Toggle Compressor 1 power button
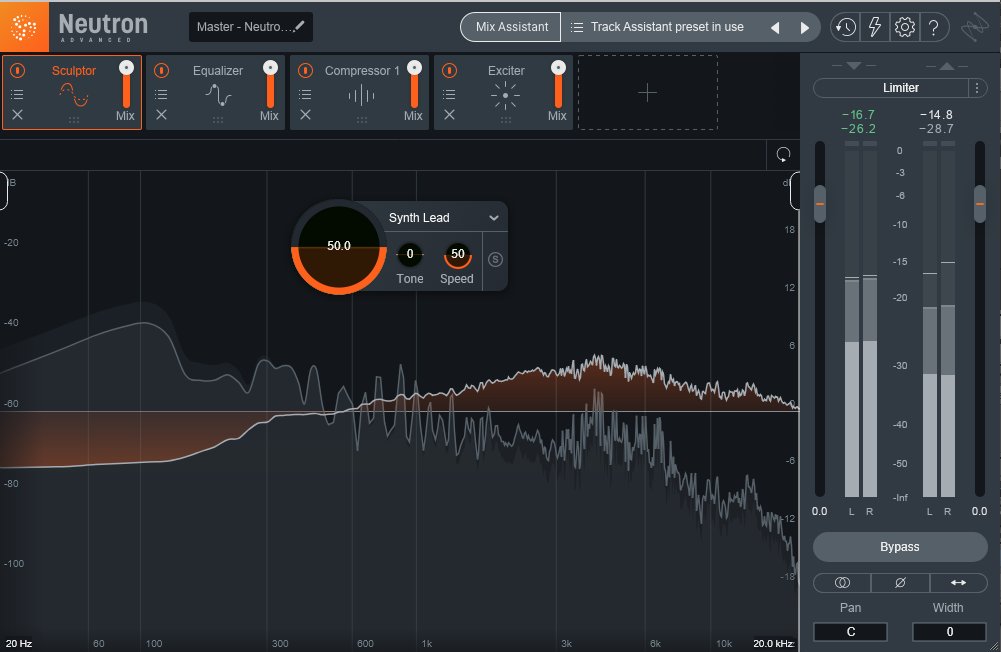1001x652 pixels. pos(305,70)
